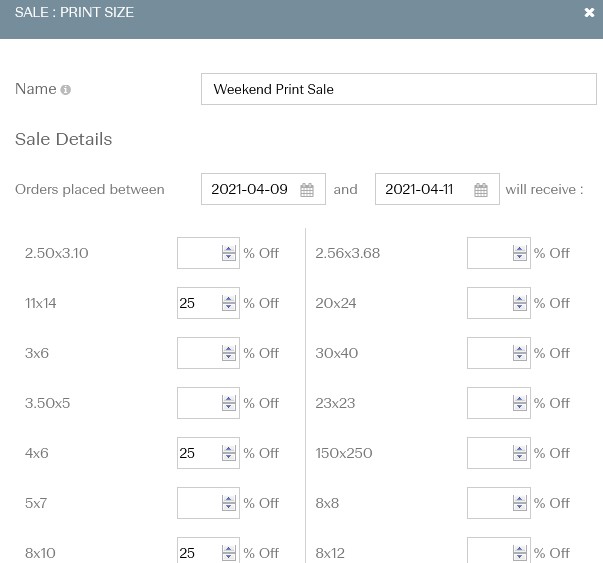Focus the 3x6 percent off field
Viewport: 603px width, 563px height.
click(x=208, y=353)
